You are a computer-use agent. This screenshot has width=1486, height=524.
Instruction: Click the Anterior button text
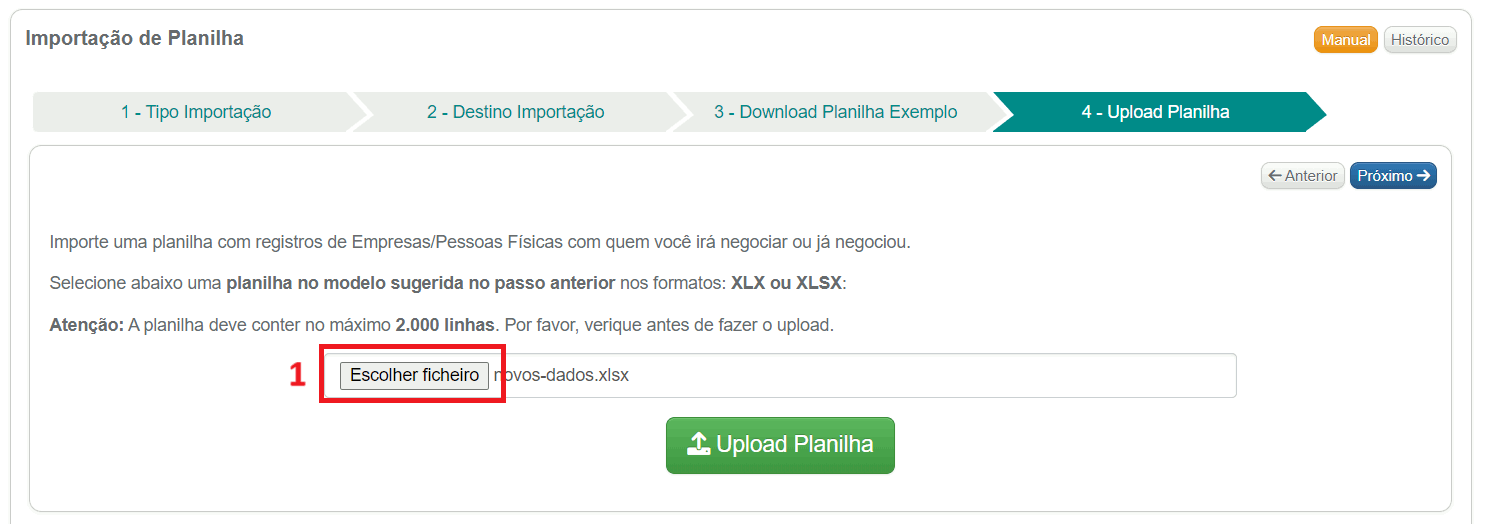click(1311, 176)
